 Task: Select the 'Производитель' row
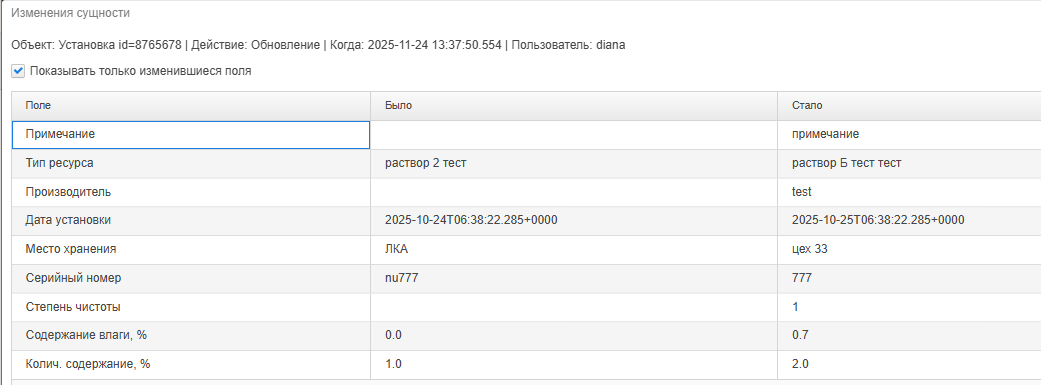526,192
